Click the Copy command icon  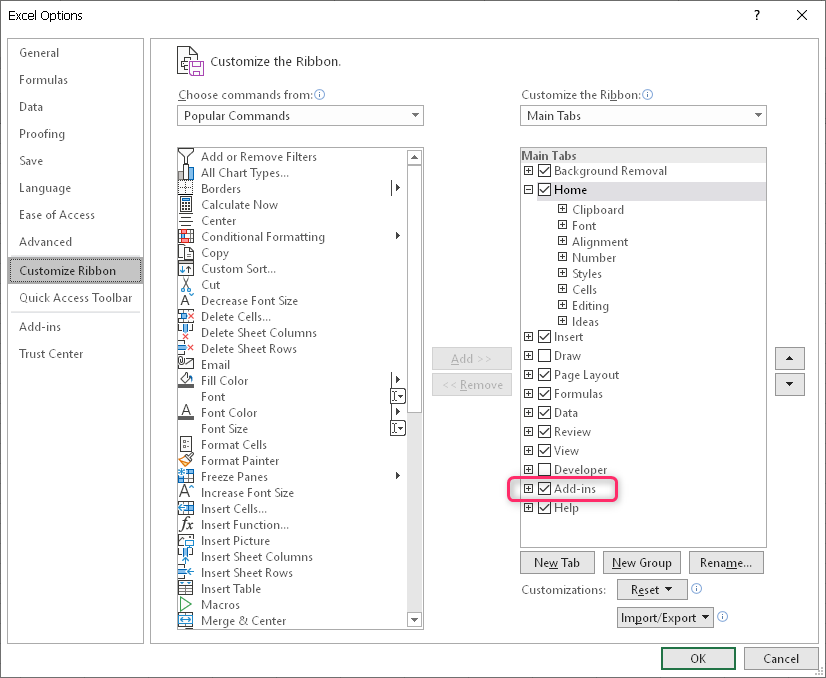(185, 253)
